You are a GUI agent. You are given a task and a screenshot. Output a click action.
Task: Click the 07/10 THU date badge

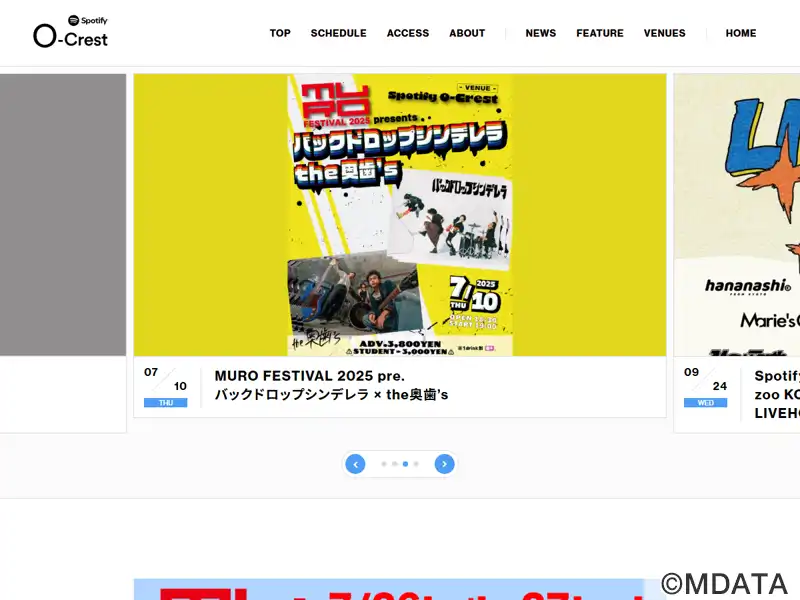pyautogui.click(x=166, y=387)
